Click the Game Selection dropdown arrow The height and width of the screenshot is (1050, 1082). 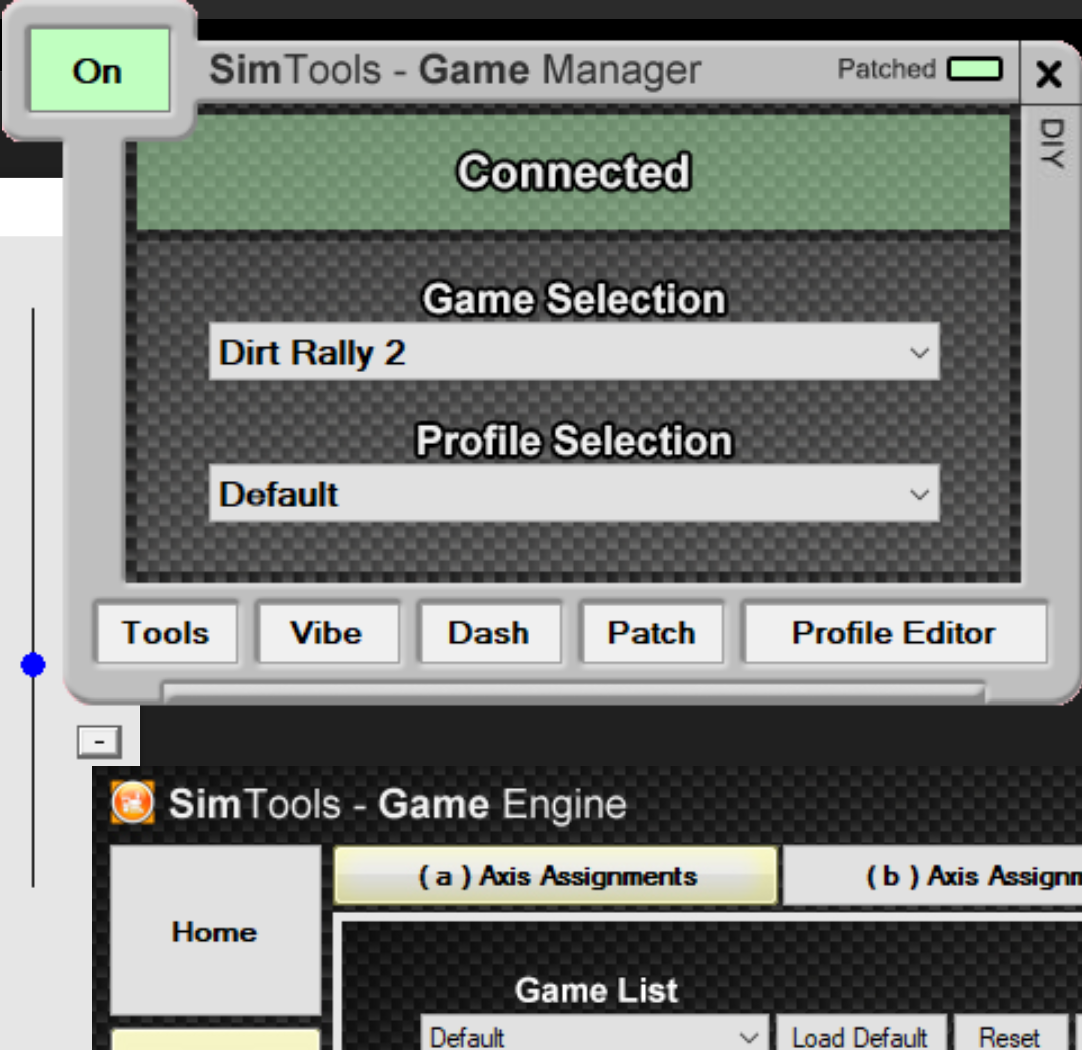[919, 353]
